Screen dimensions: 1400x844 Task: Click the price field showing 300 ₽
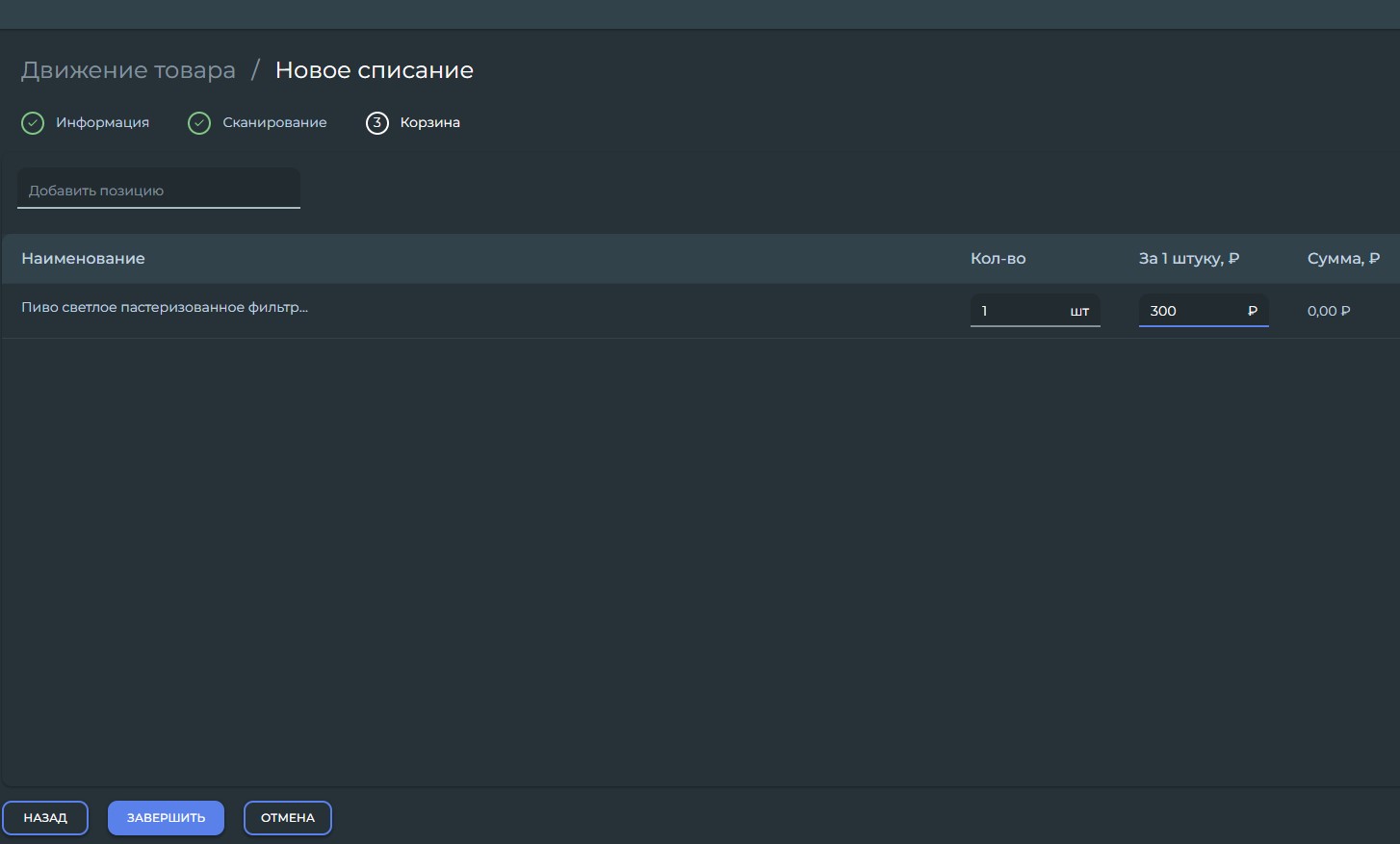(1204, 311)
